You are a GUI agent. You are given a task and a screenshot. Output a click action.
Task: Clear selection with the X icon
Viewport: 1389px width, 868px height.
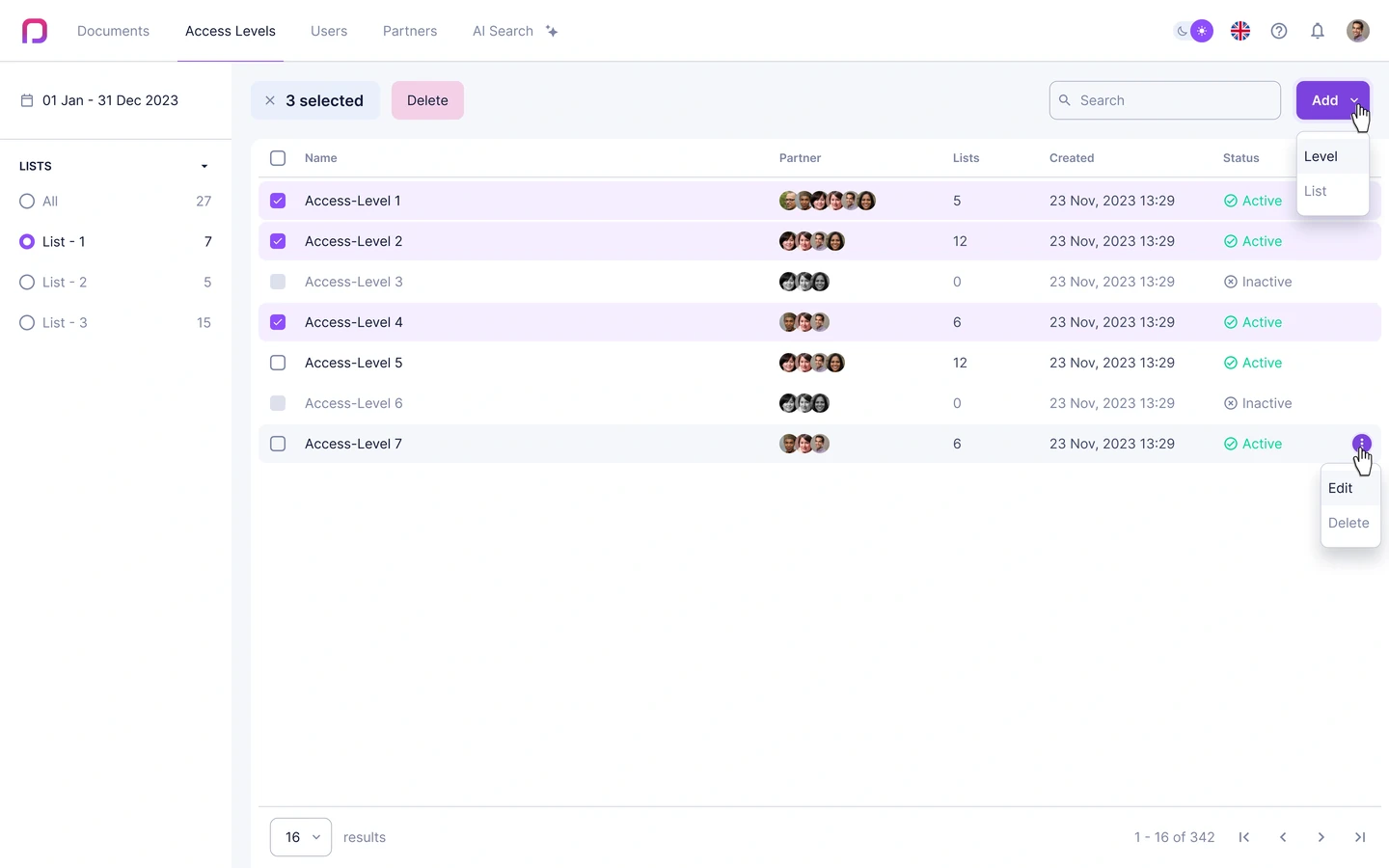click(x=270, y=100)
